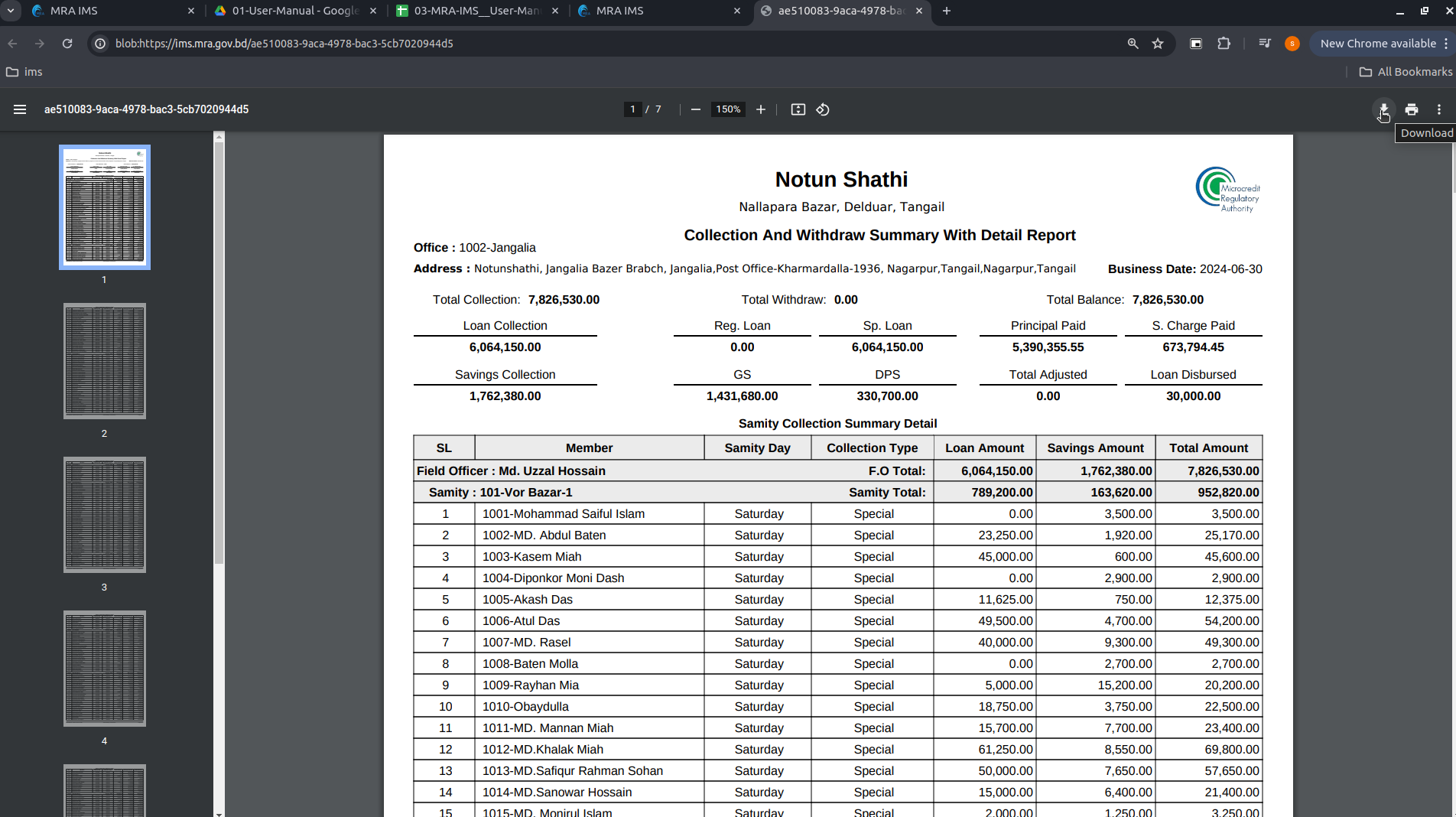Click the 150% zoom level field
Viewport: 1456px width, 817px height.
click(x=728, y=109)
